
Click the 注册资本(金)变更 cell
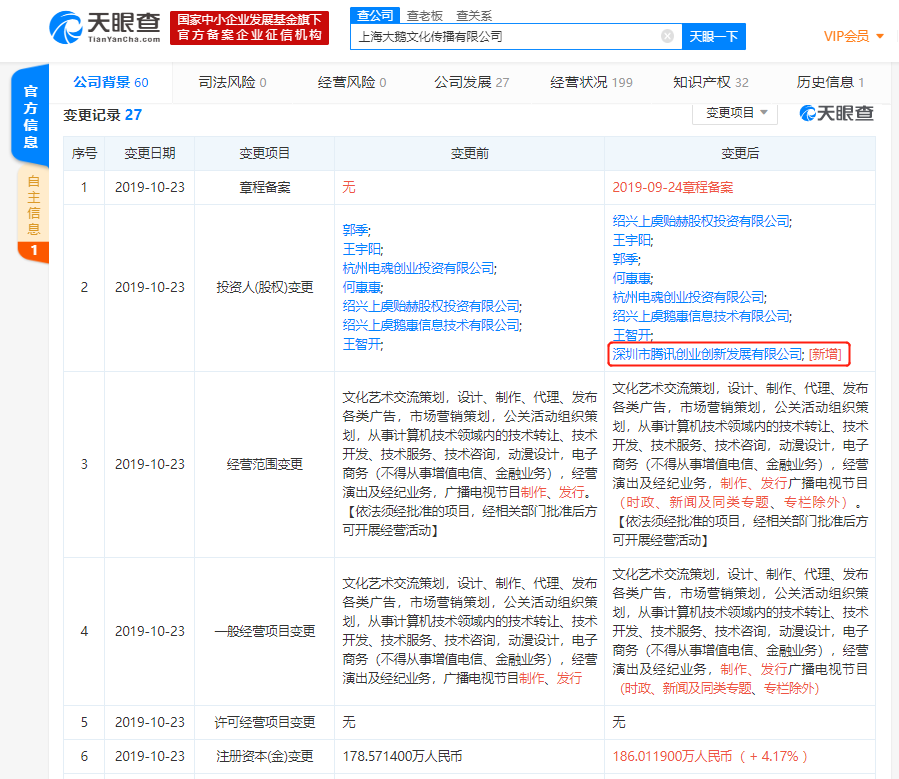264,756
